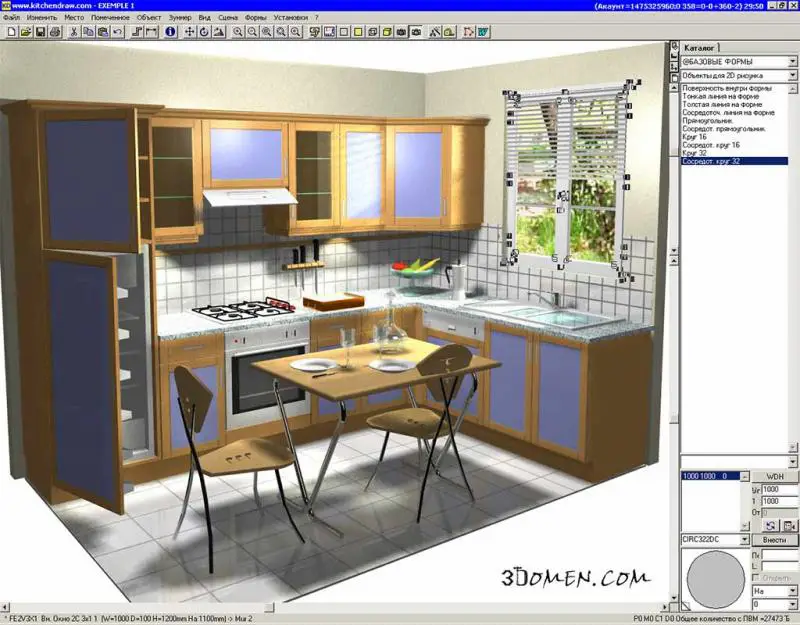
Task: Switch to the Каталог tab
Action: pyautogui.click(x=701, y=47)
